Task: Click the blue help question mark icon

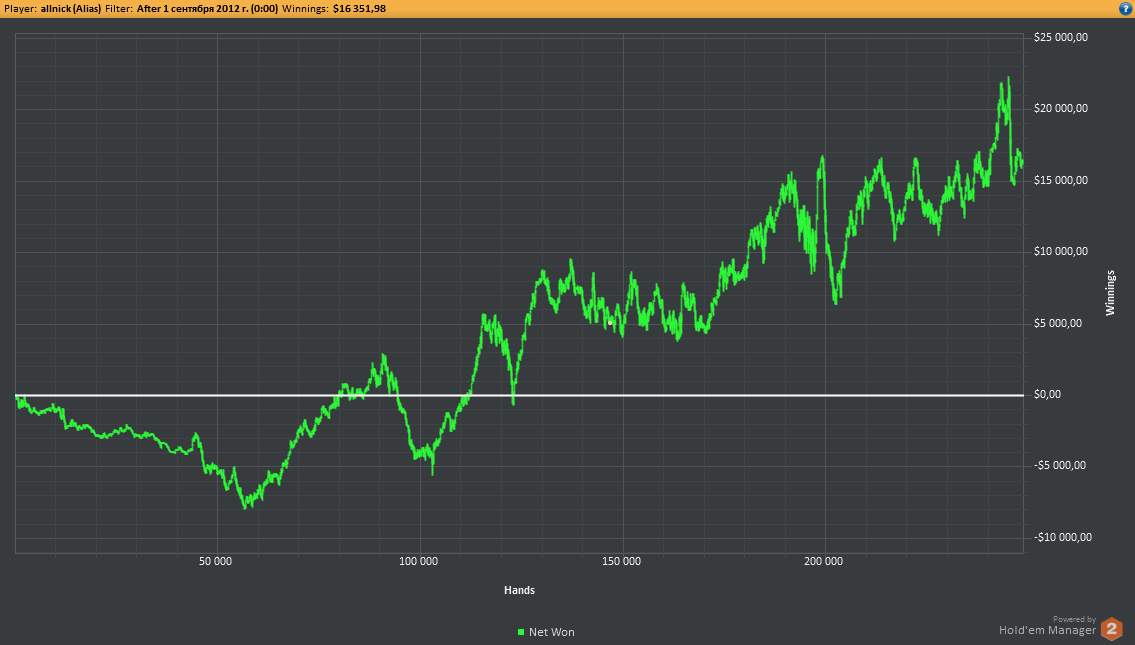Action: point(1125,8)
